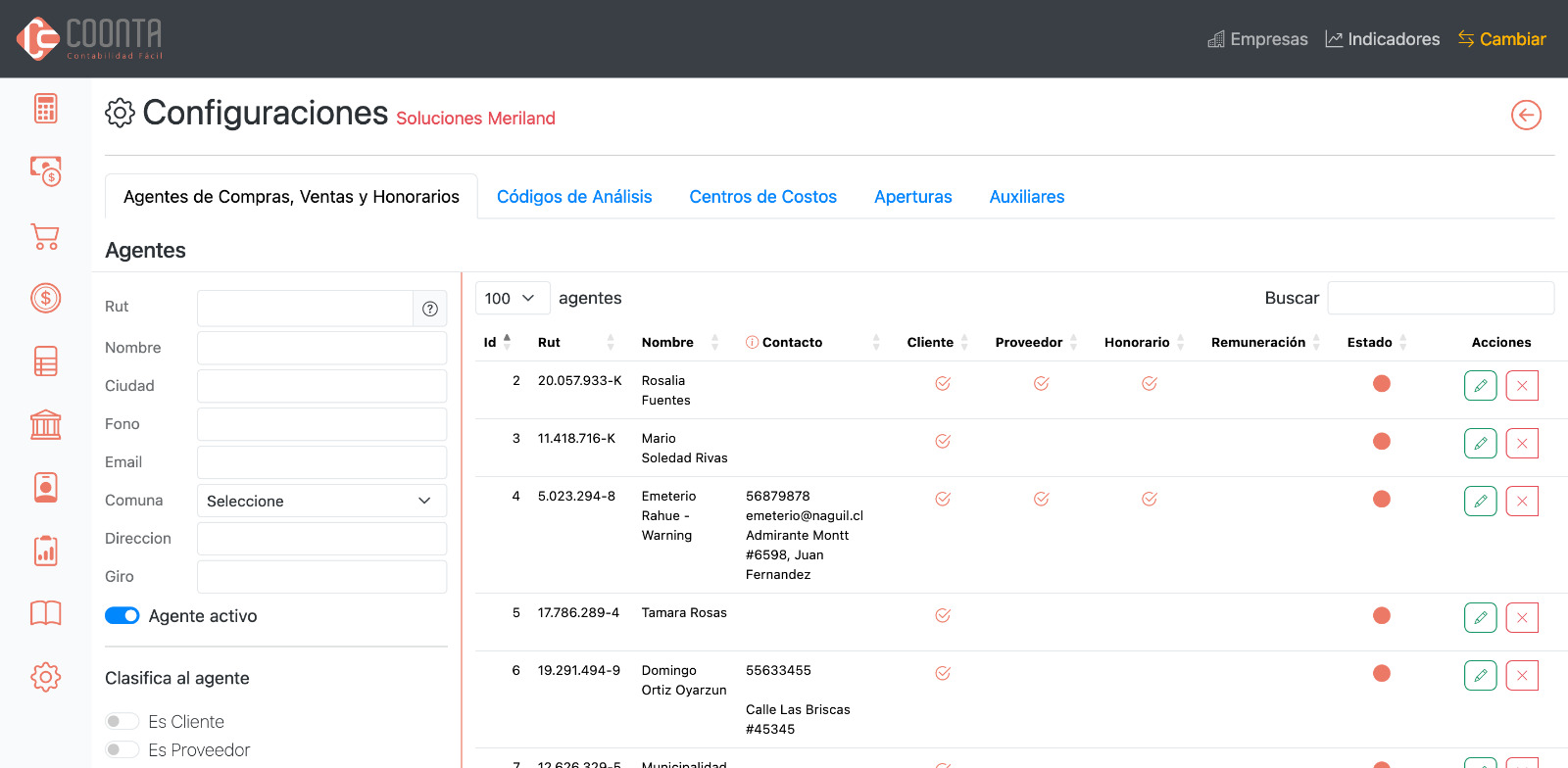
Task: Enable the Es Cliente toggle
Action: click(122, 721)
